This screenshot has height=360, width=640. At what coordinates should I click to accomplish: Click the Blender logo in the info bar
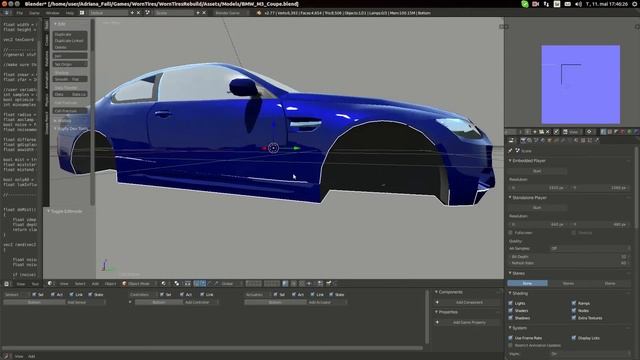(x=259, y=13)
